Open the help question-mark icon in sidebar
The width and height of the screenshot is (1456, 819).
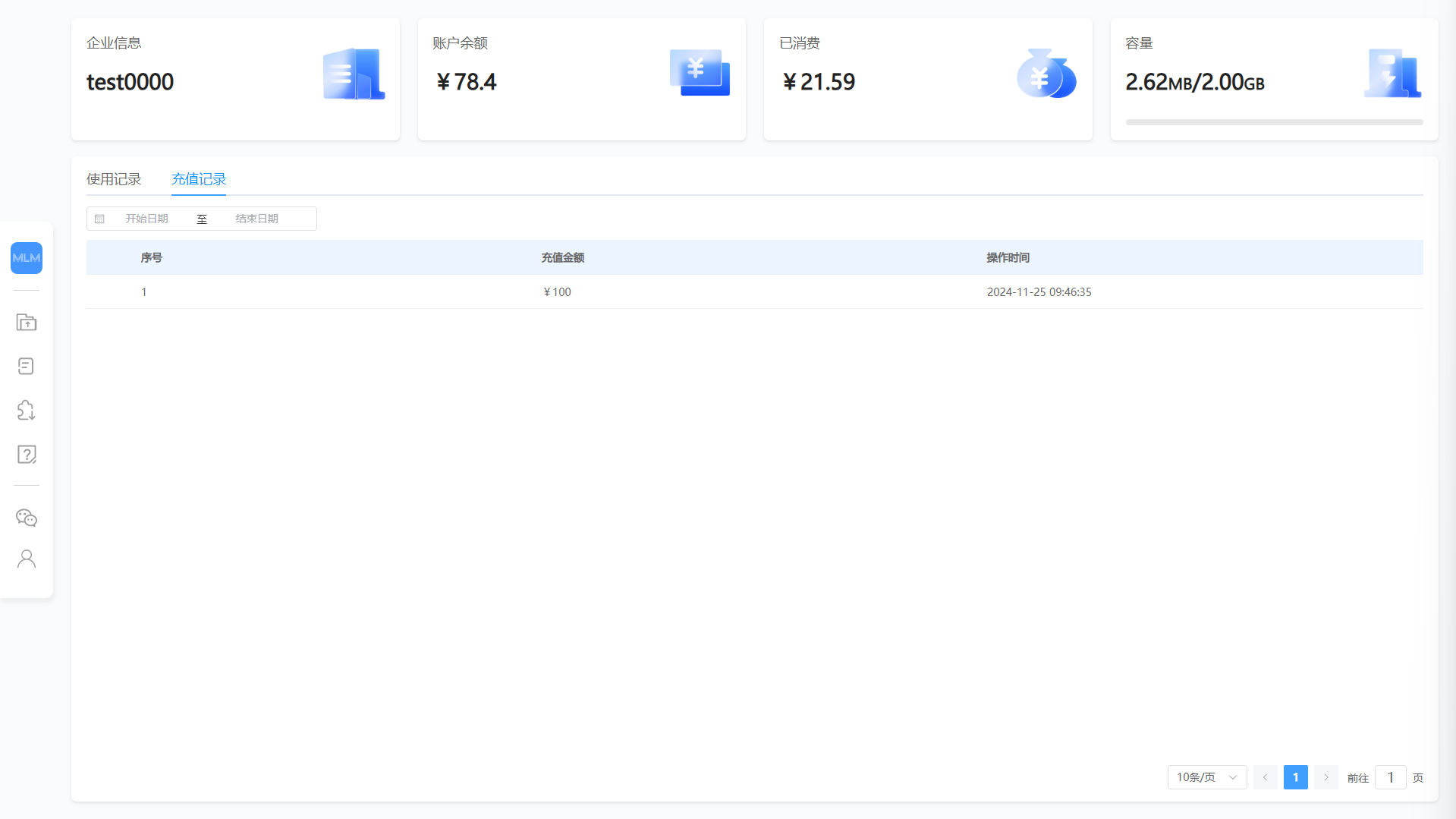tap(27, 455)
